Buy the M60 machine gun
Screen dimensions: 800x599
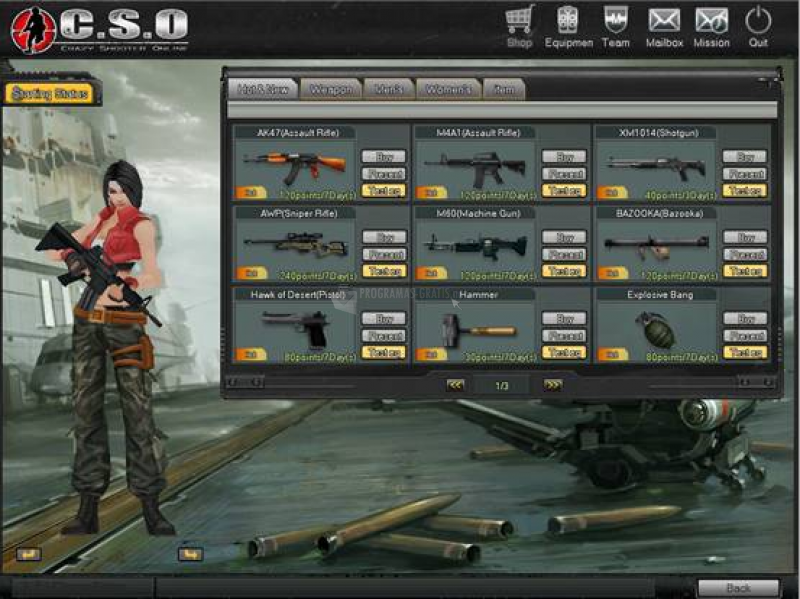coord(564,237)
